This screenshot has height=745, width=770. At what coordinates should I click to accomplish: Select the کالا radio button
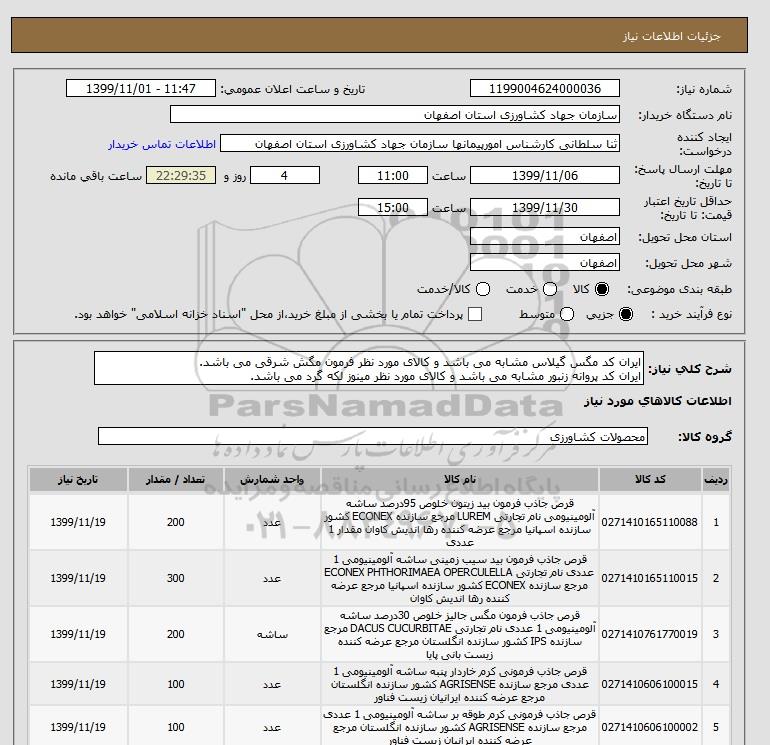tap(602, 289)
